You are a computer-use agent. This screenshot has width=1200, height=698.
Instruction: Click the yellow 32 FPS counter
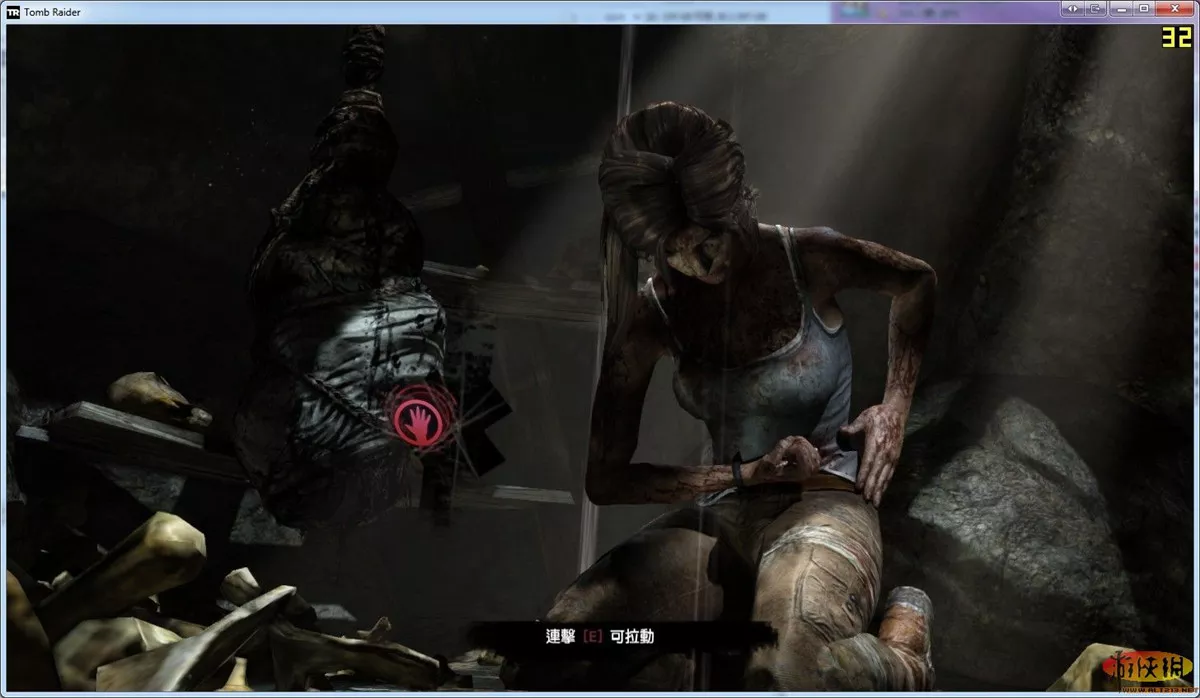(1174, 38)
